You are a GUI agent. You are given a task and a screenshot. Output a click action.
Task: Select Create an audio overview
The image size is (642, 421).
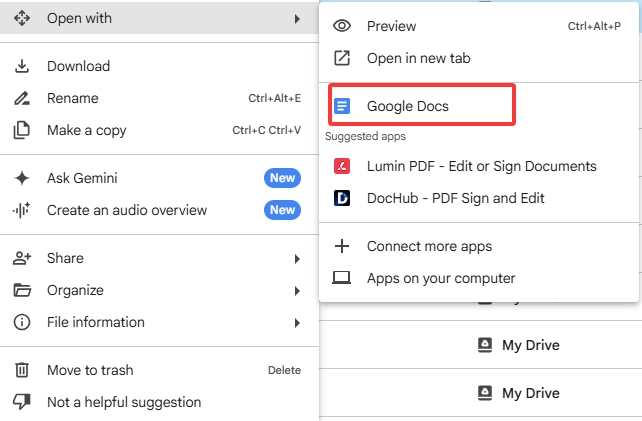(159, 210)
